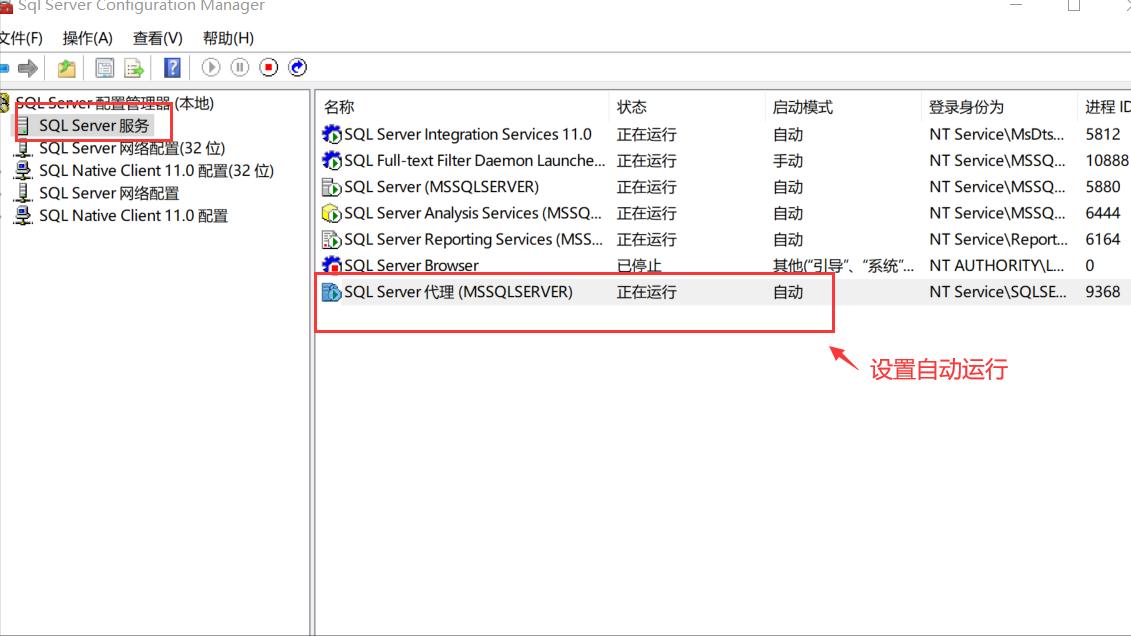Click the SQL Server 服务 tree icon
Screen dimensions: 1131x636
pos(23,125)
